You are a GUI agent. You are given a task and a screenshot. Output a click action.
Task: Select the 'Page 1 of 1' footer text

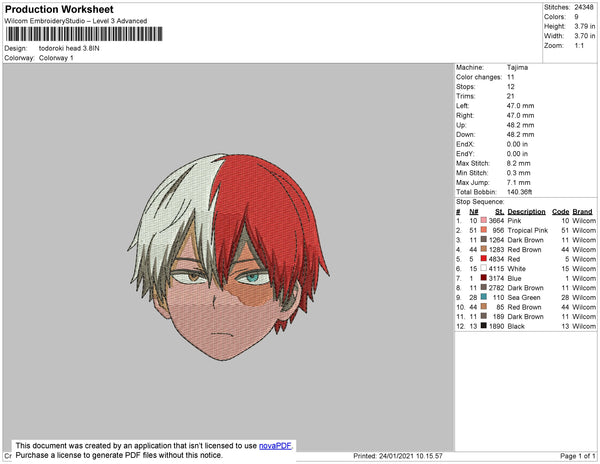click(577, 456)
